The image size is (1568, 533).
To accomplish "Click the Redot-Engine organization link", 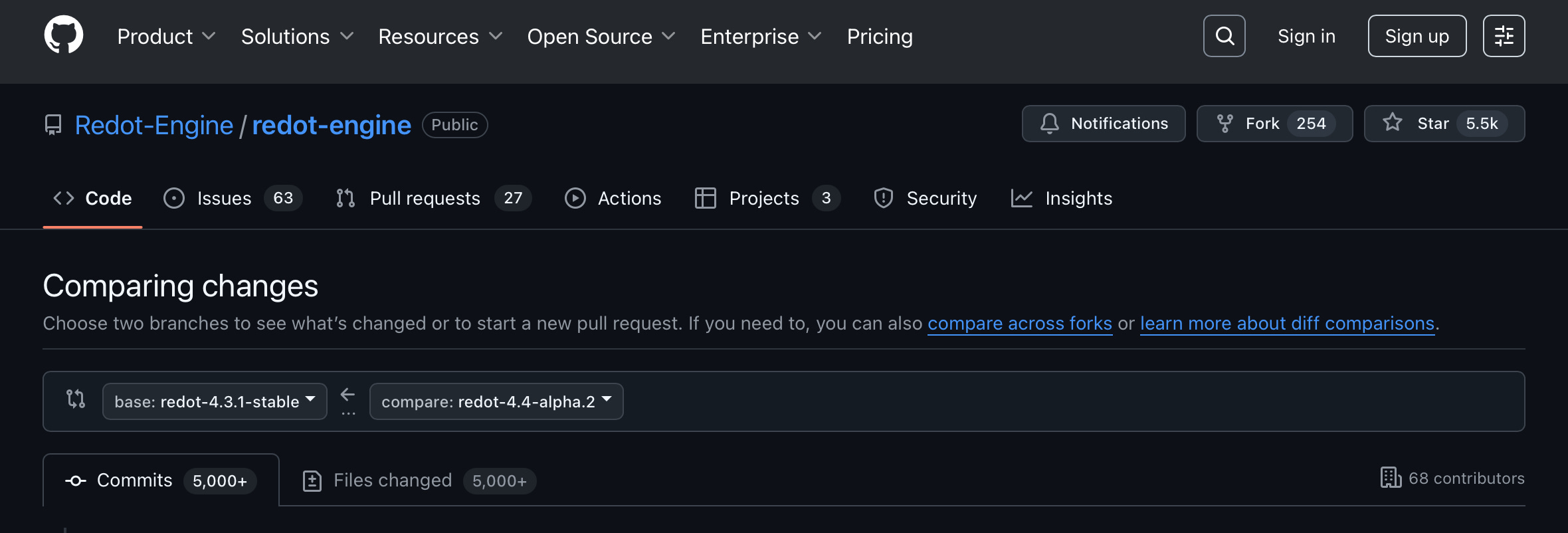I will (153, 125).
